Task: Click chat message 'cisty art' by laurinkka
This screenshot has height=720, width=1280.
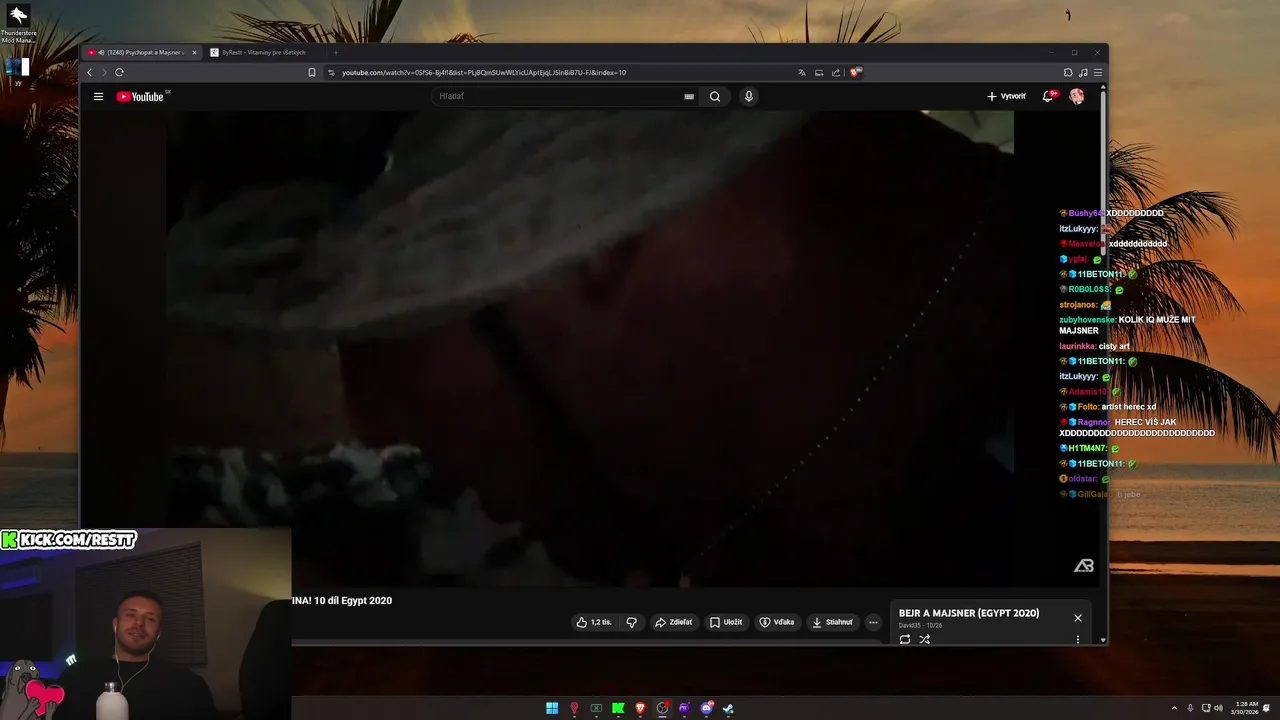Action: click(x=1114, y=346)
